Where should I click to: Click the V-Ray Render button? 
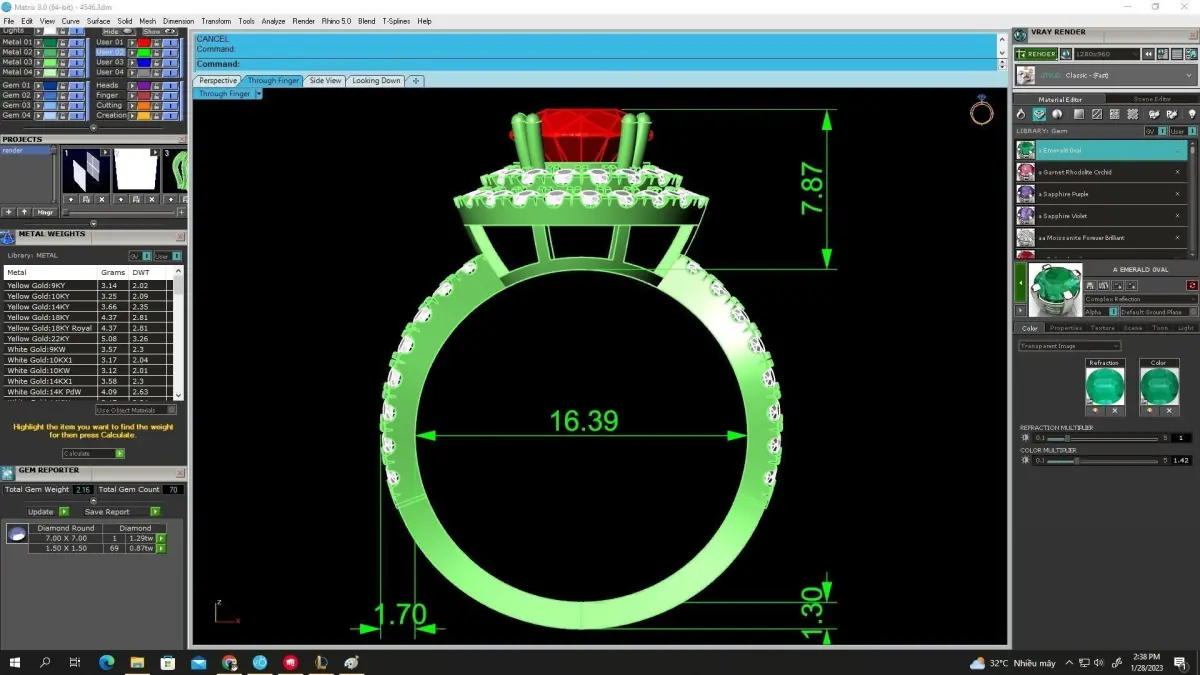[1036, 54]
